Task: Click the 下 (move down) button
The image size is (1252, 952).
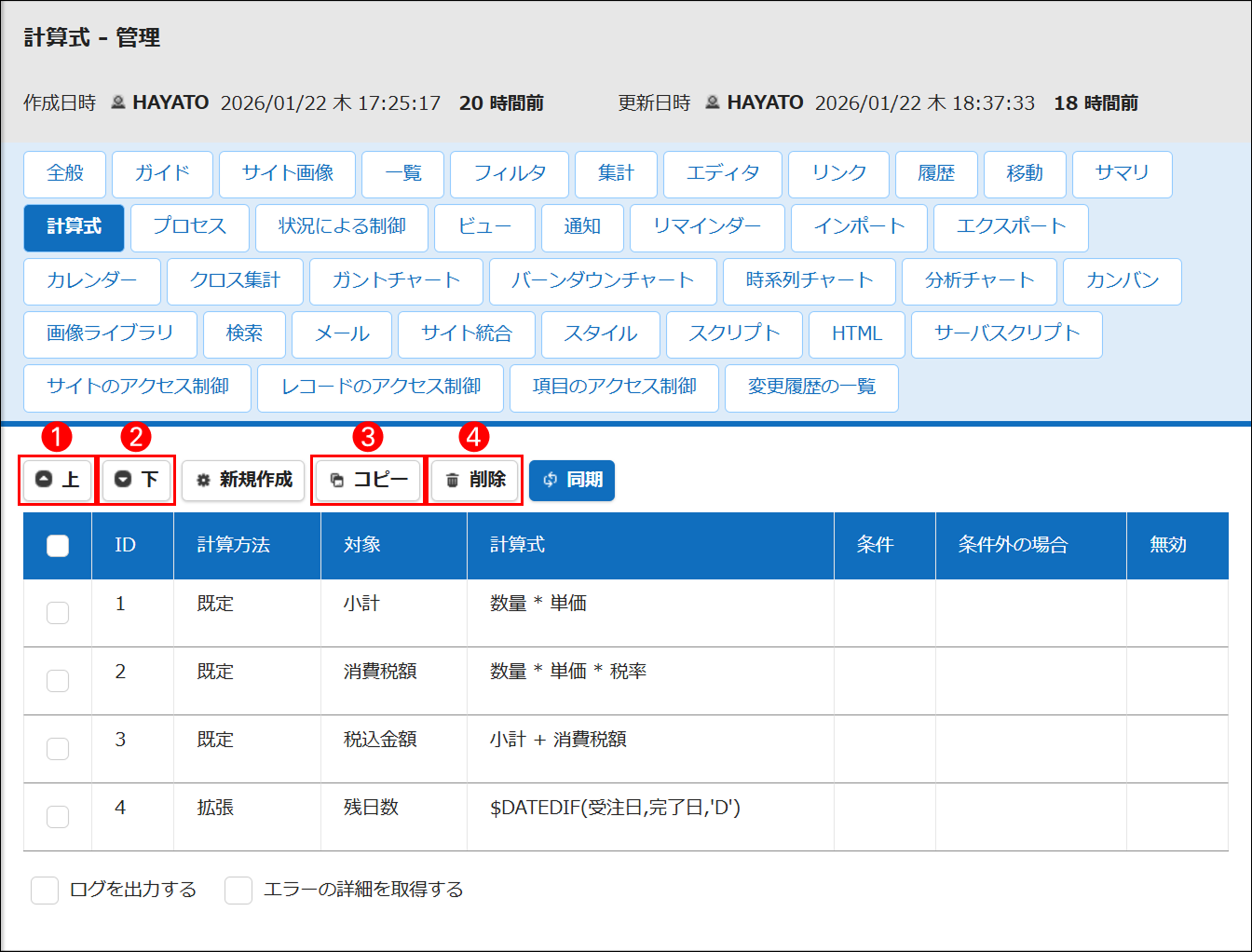Action: pos(136,480)
